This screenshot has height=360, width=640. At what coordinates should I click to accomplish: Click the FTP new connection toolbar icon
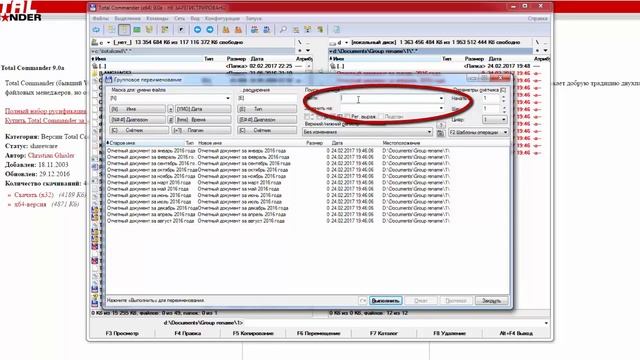267,30
